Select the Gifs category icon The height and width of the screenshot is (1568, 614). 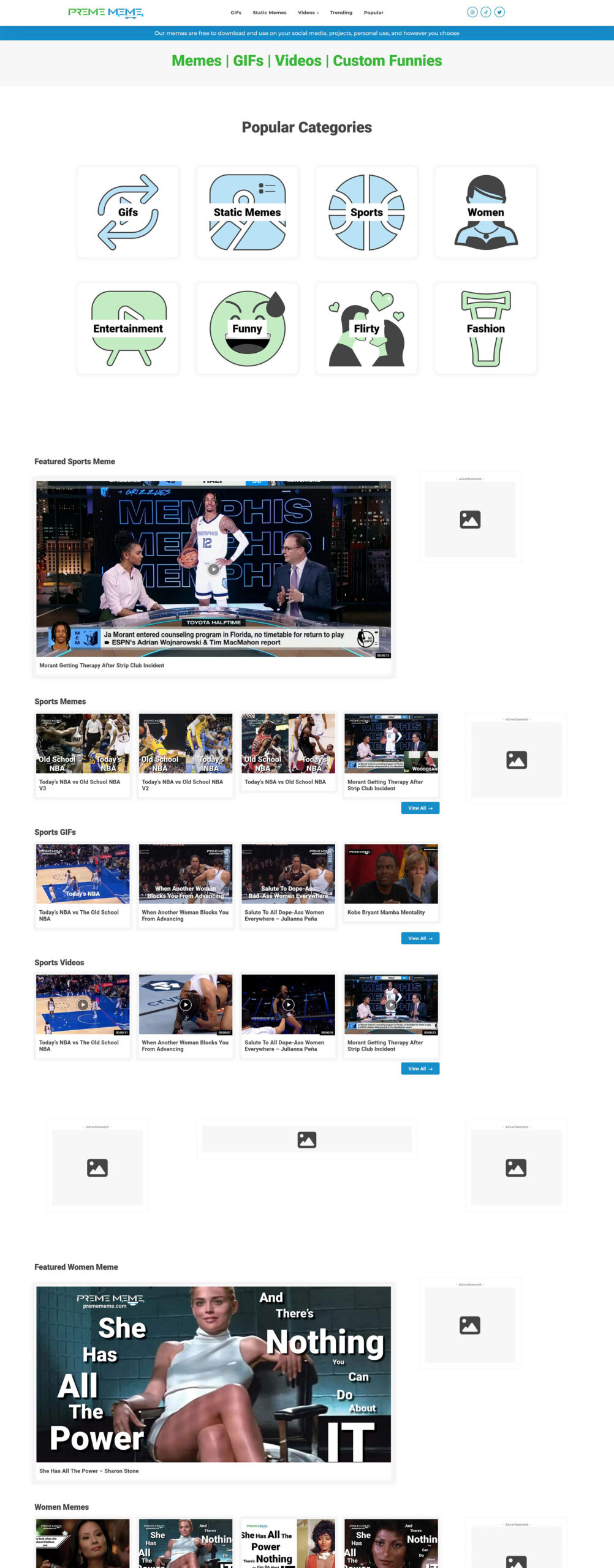128,212
